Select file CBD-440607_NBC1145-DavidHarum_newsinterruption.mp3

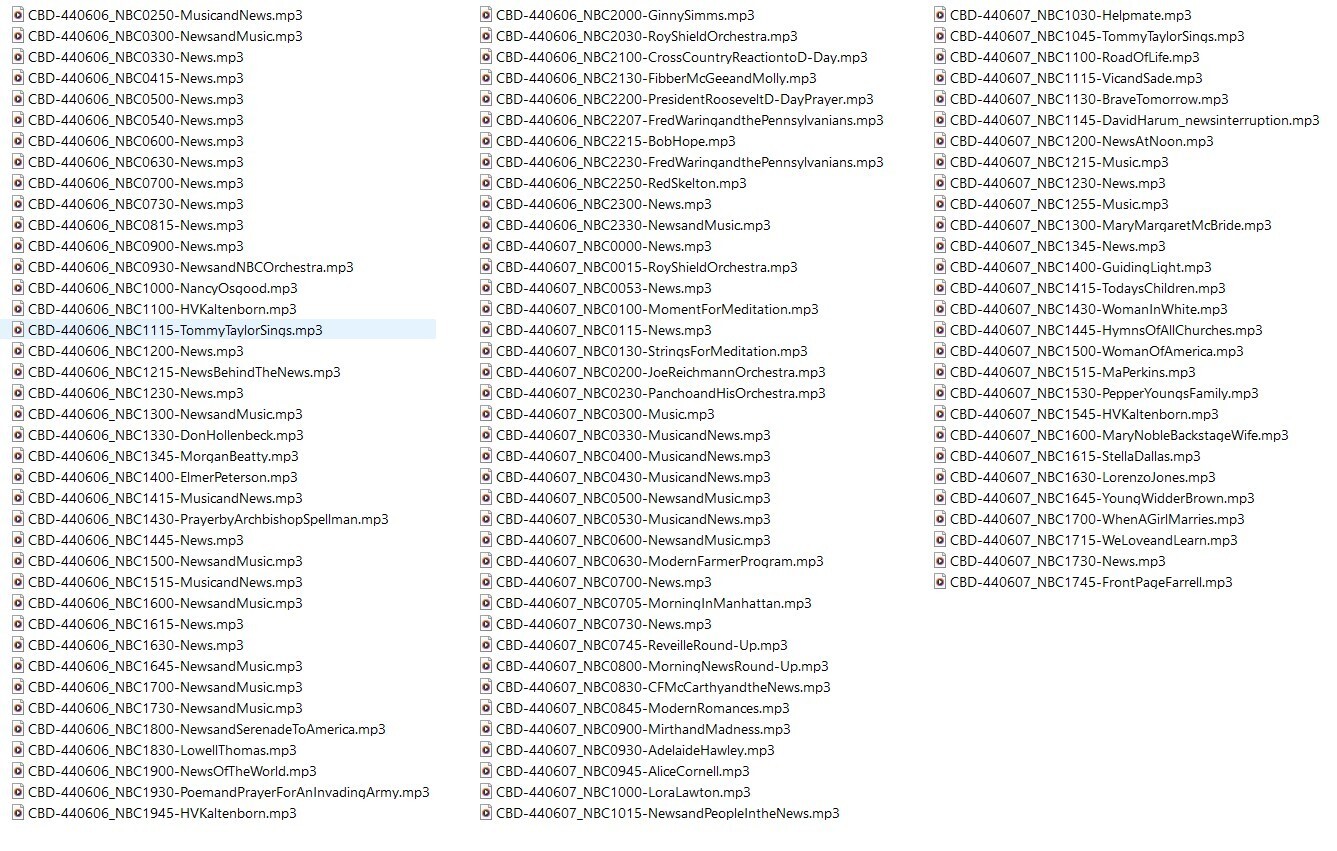coord(1135,120)
